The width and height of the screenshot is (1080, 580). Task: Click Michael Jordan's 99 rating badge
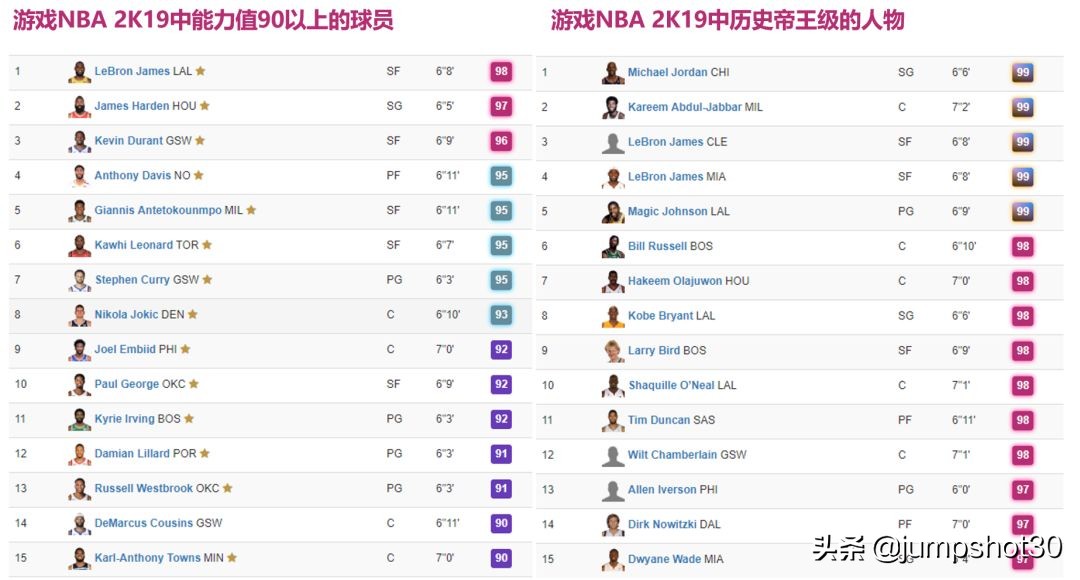pos(1022,73)
